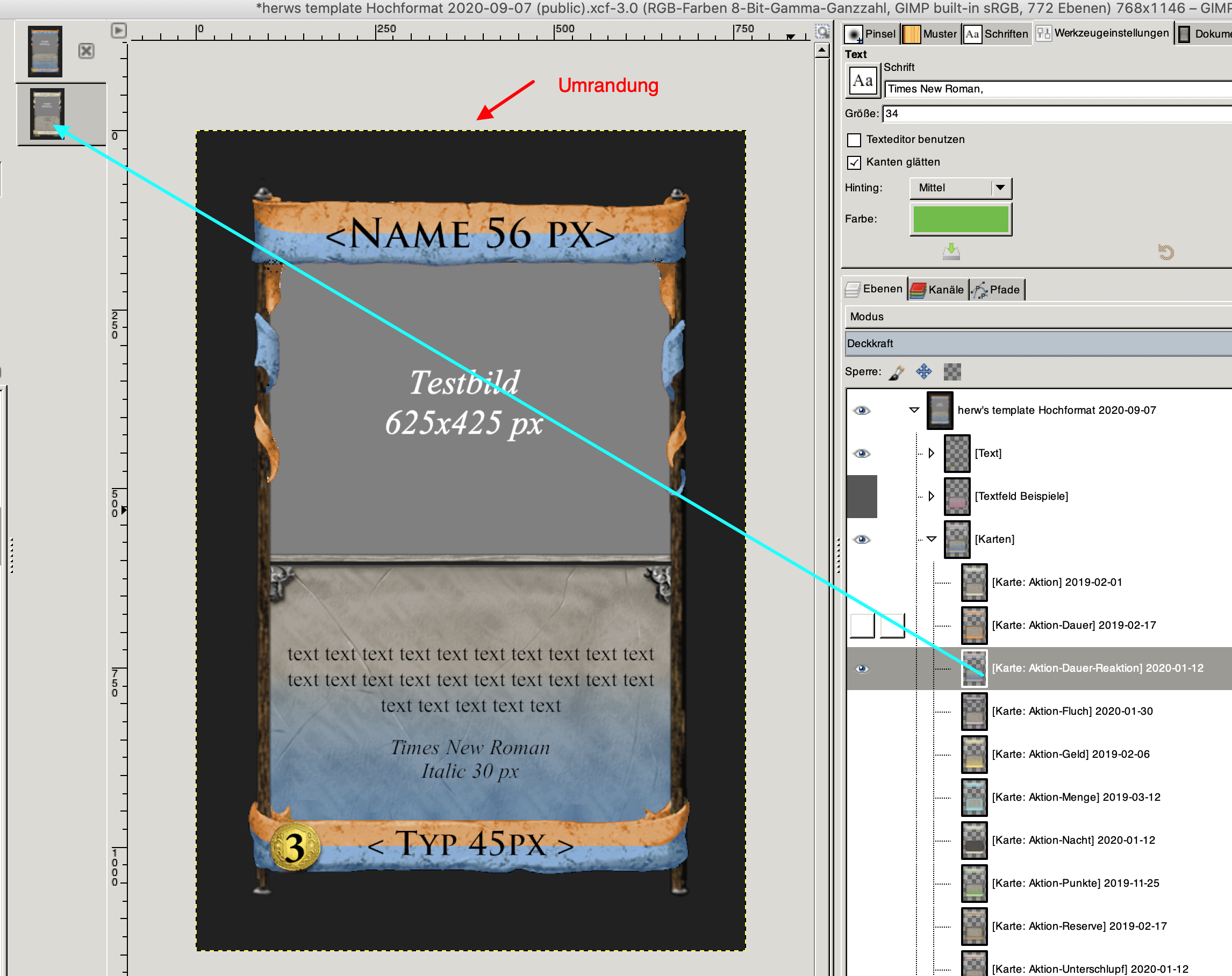Select the [Karte: Aktion-Menge] 2019-03-12 layer
The height and width of the screenshot is (976, 1232).
[x=1076, y=797]
